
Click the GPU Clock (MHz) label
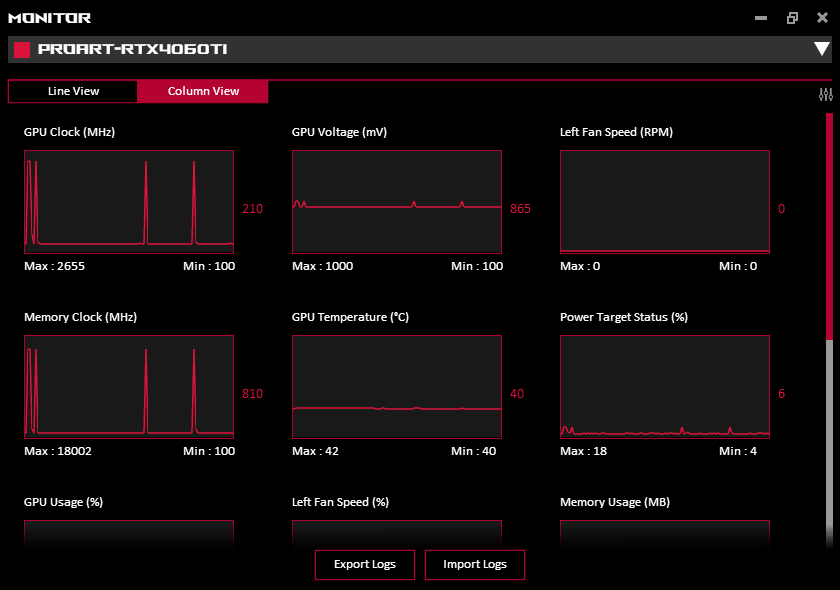click(69, 132)
